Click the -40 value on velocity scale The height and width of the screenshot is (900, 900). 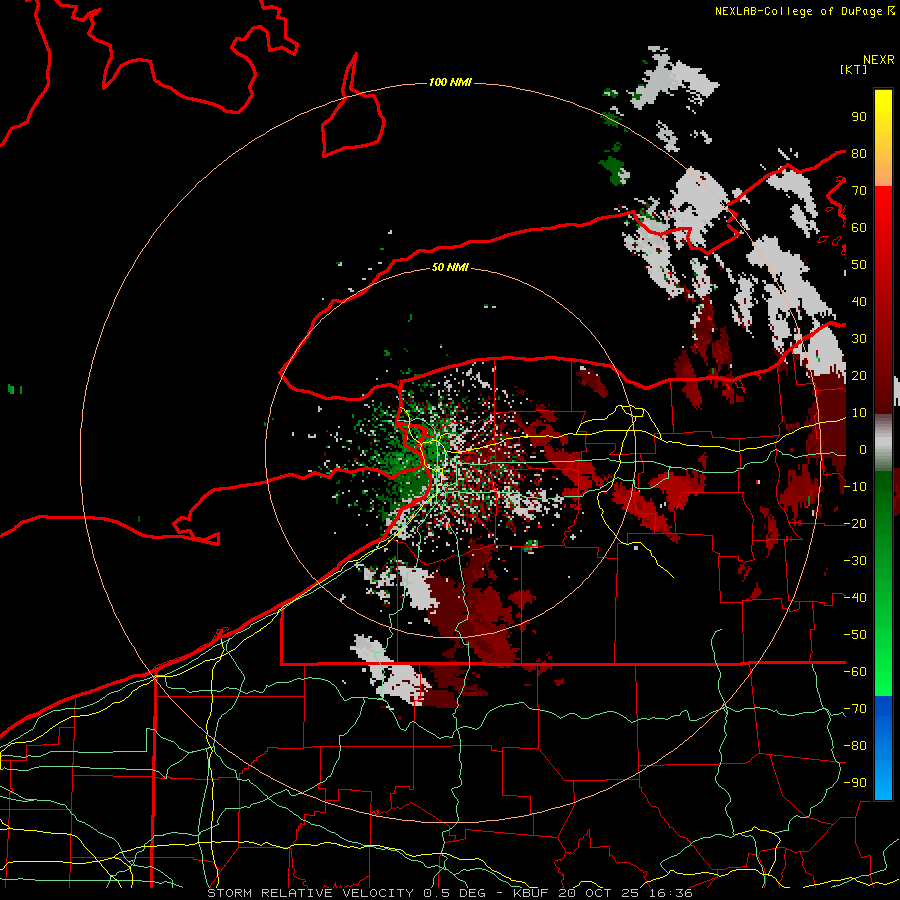click(855, 598)
